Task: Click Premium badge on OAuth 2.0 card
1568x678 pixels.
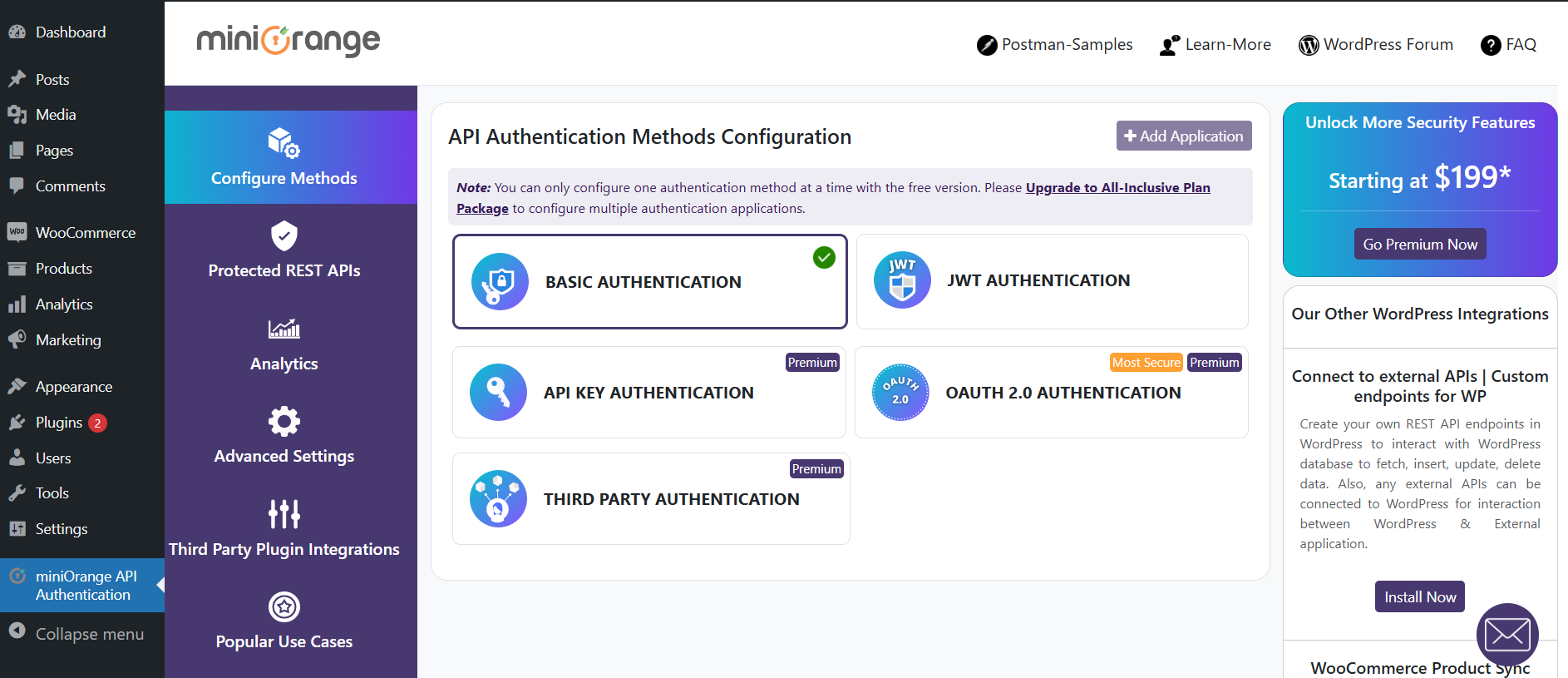Action: 1215,363
